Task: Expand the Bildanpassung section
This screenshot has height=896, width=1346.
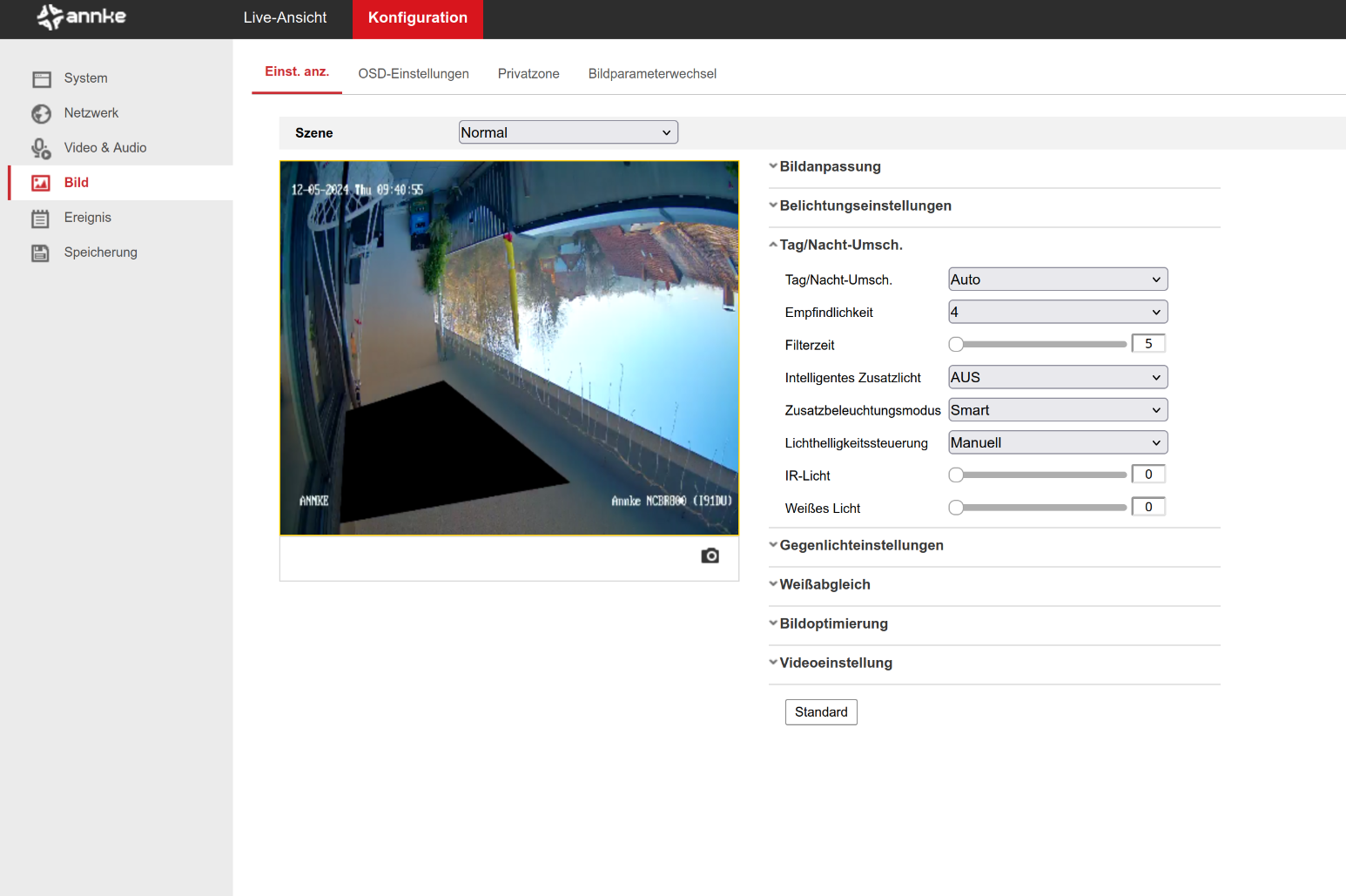Action: (830, 166)
